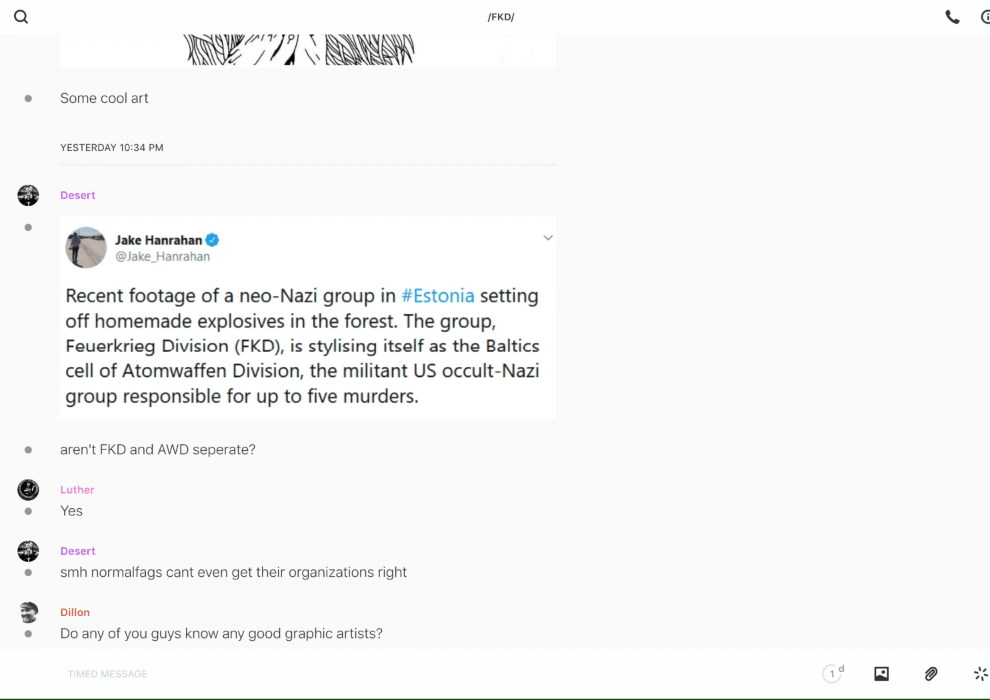Open Luther's profile avatar
The image size is (990, 700).
(28, 490)
